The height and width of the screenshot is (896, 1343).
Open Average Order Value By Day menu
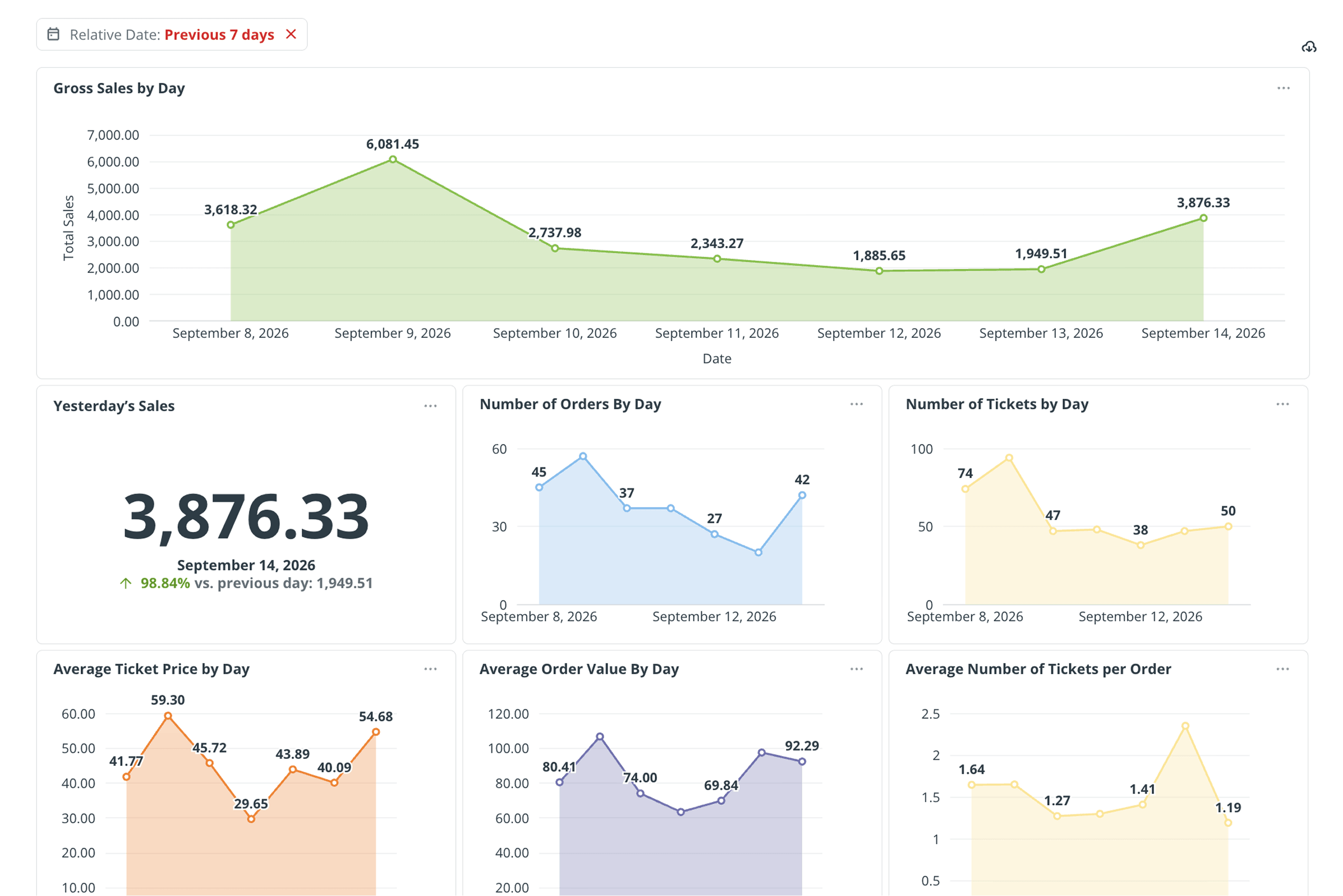pos(856,668)
